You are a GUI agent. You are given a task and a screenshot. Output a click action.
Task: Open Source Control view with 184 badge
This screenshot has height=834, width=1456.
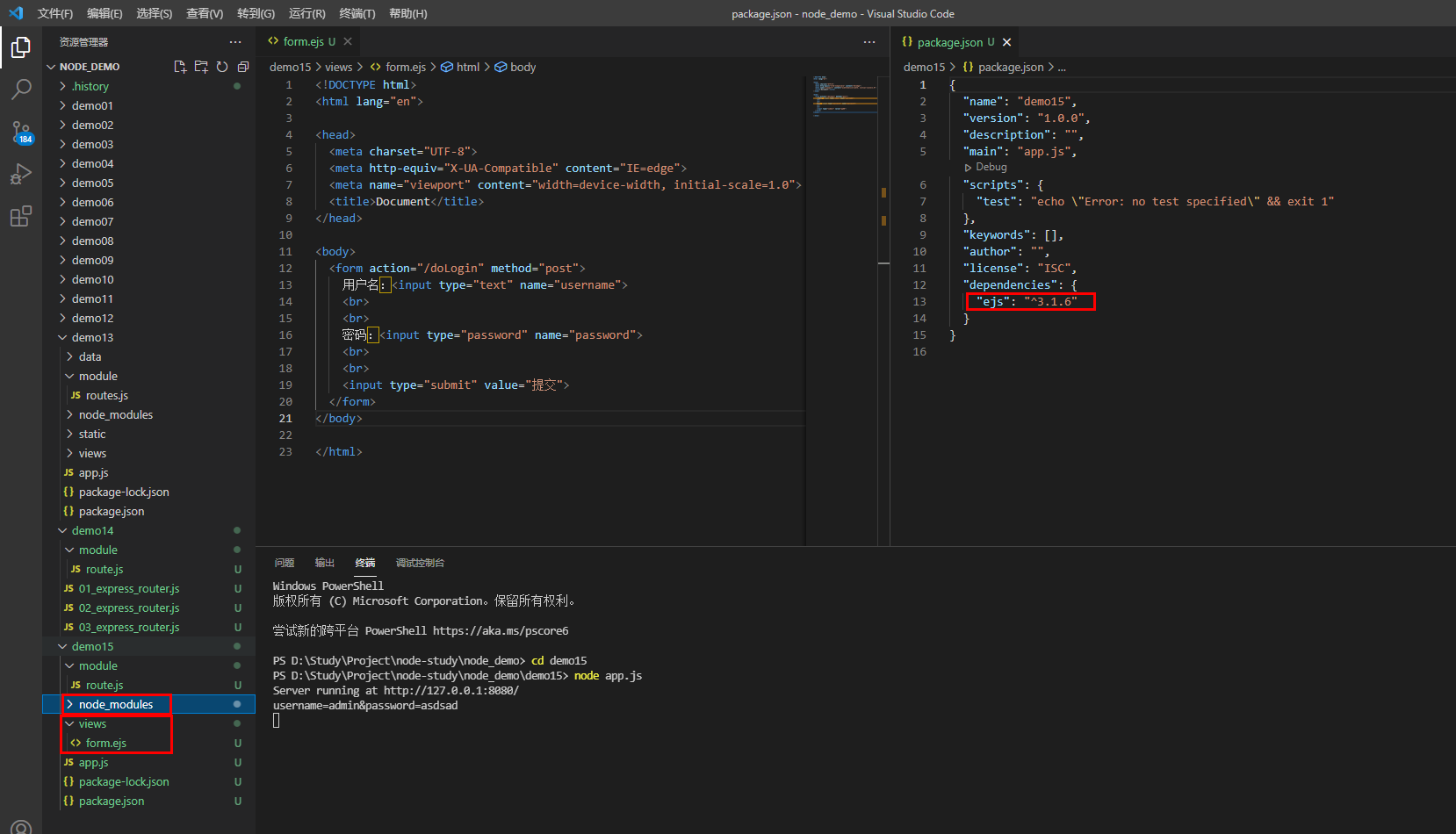tap(21, 132)
